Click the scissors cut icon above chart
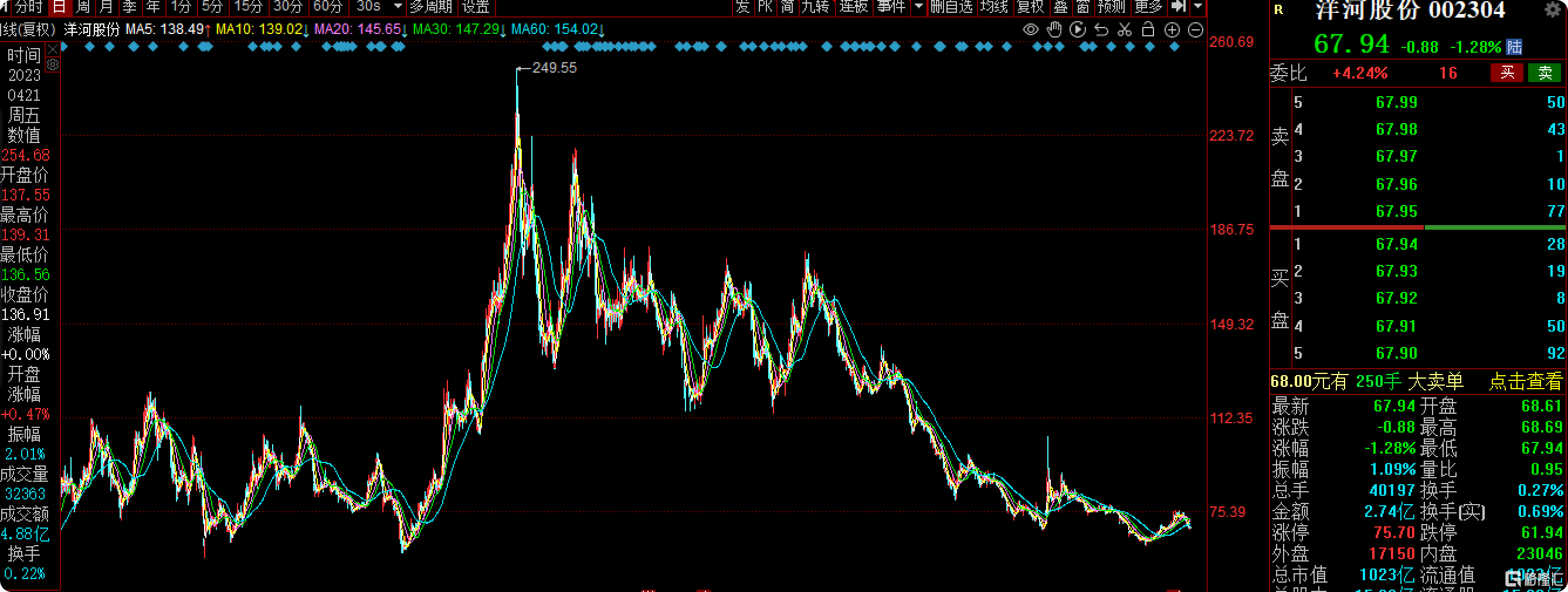This screenshot has width=1568, height=592. tap(1124, 29)
